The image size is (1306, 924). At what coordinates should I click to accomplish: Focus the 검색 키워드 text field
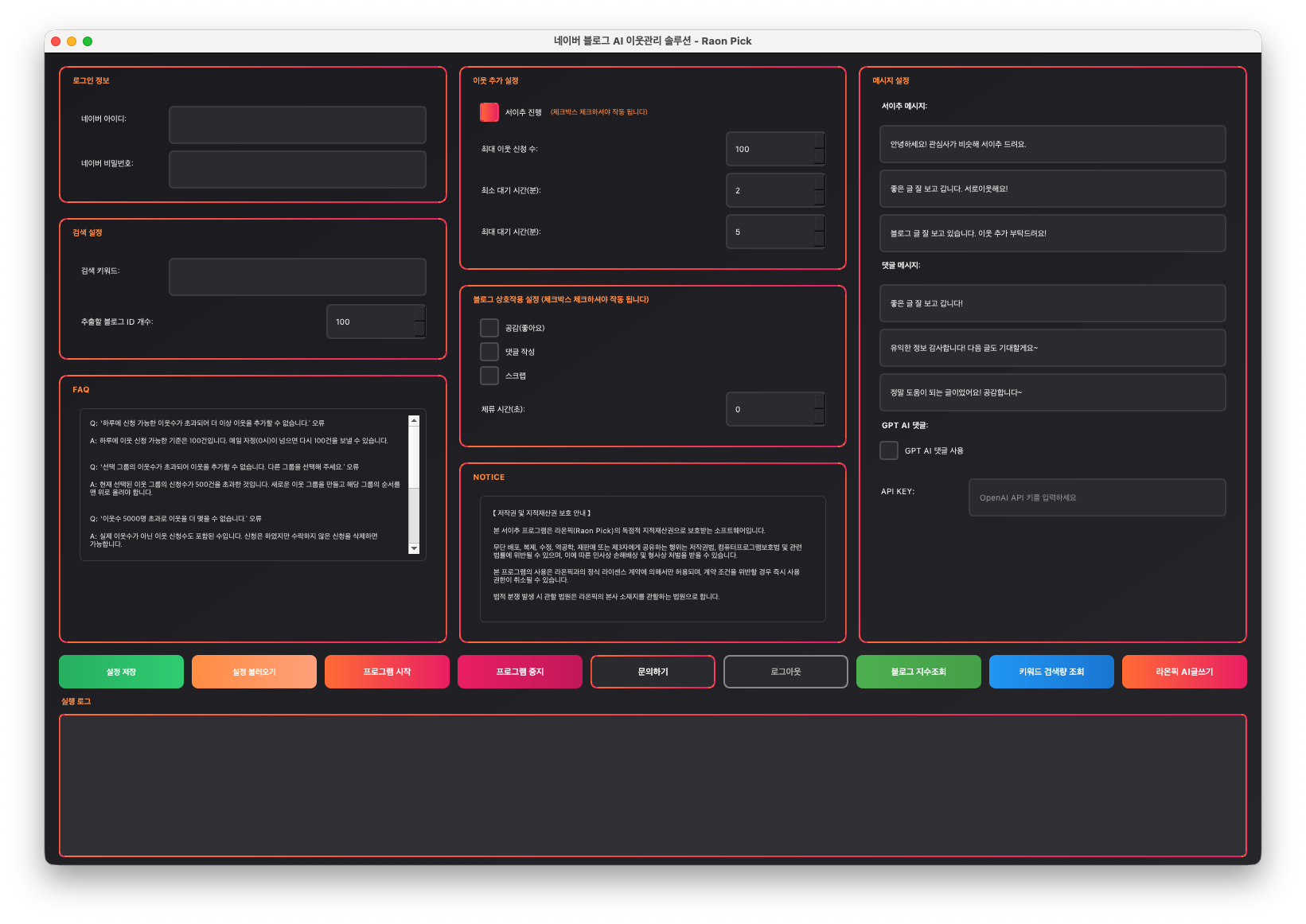click(x=297, y=277)
